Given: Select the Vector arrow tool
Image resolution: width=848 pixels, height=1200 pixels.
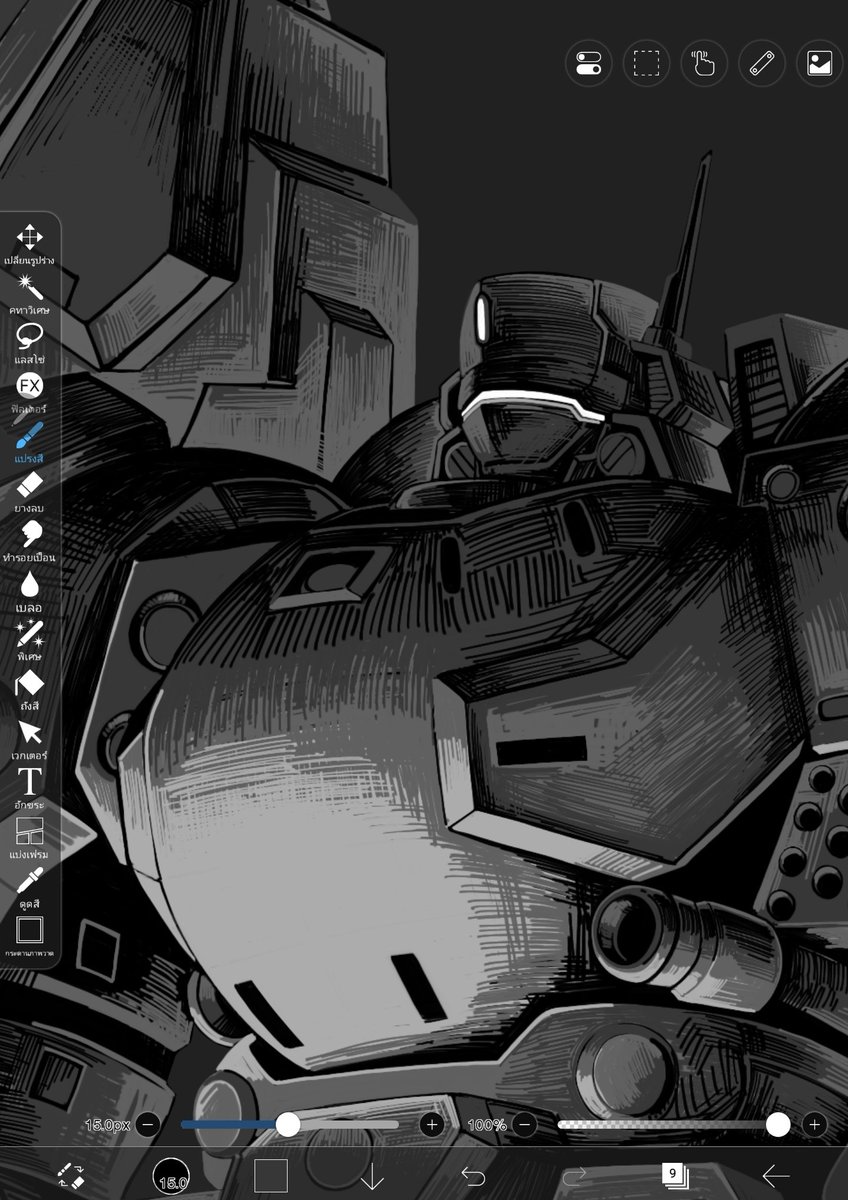Looking at the screenshot, I should pyautogui.click(x=29, y=739).
